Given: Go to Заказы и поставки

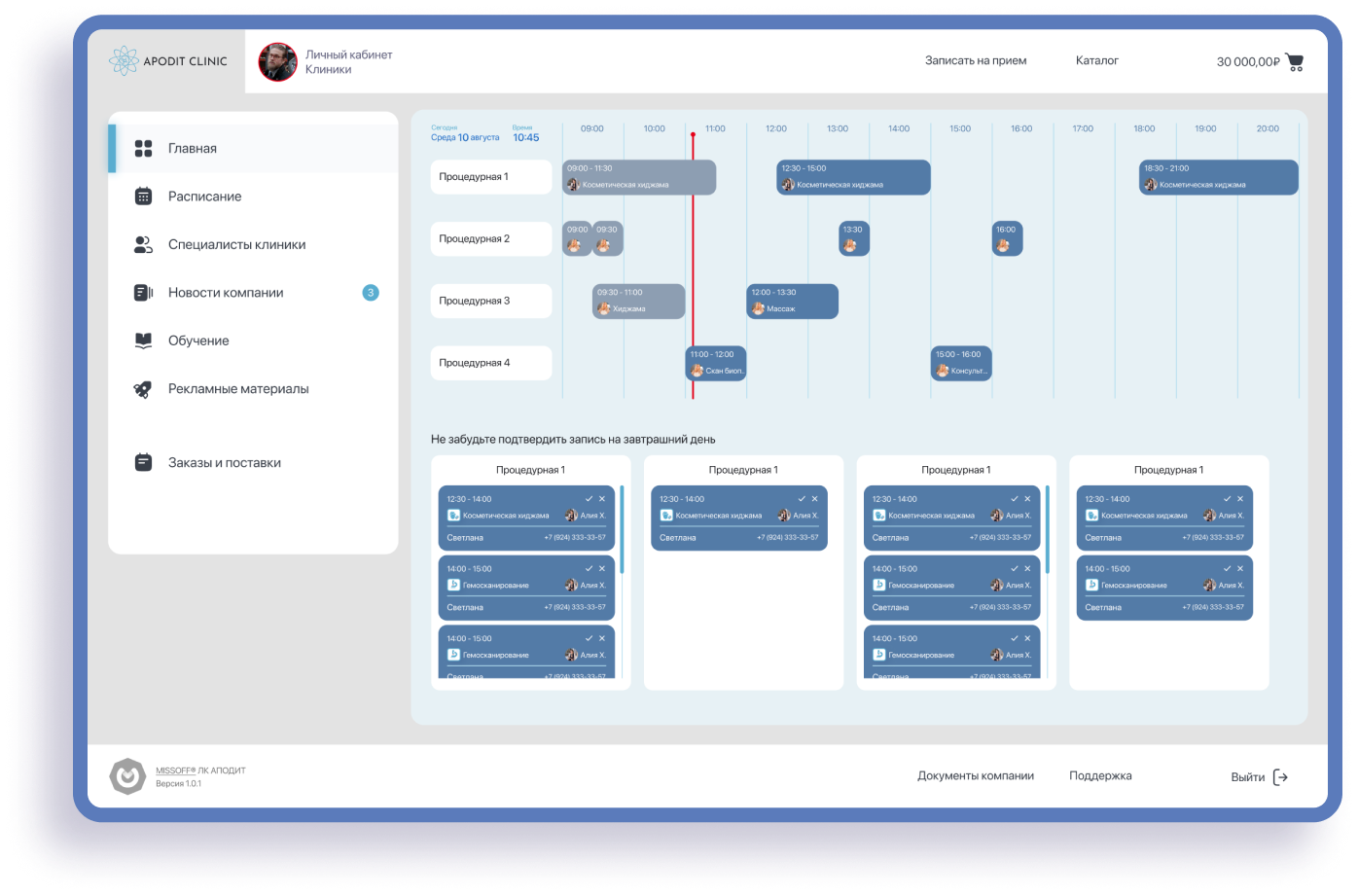Looking at the screenshot, I should [253, 463].
